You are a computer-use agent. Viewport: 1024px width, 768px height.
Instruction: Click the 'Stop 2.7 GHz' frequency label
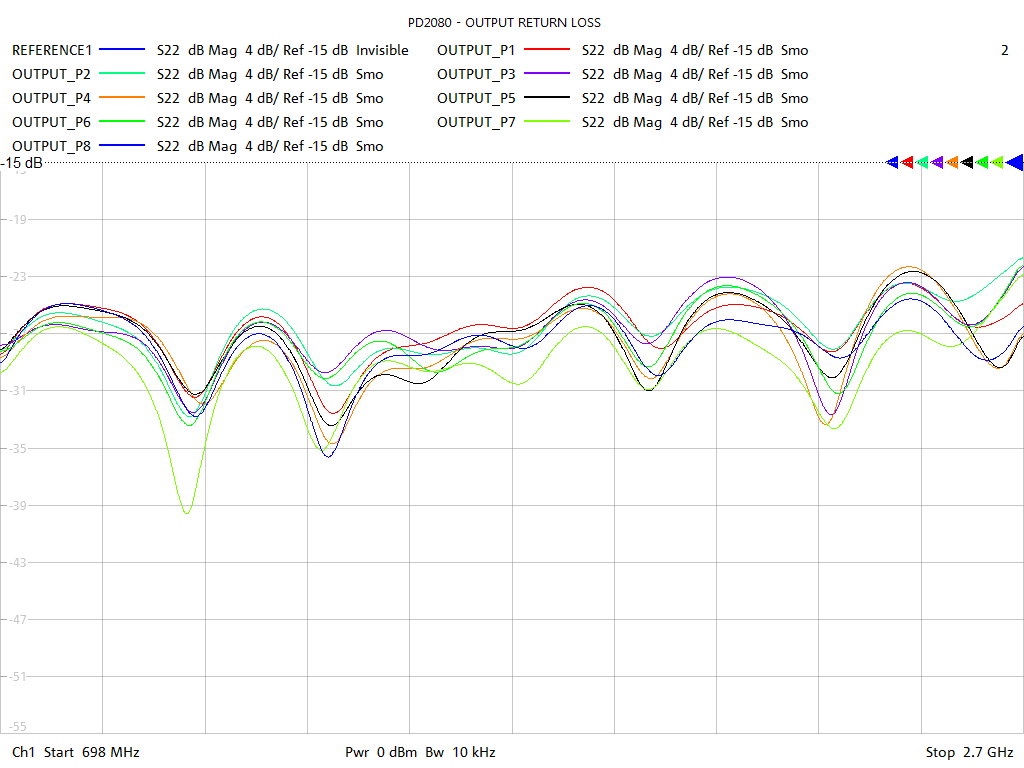coord(969,752)
